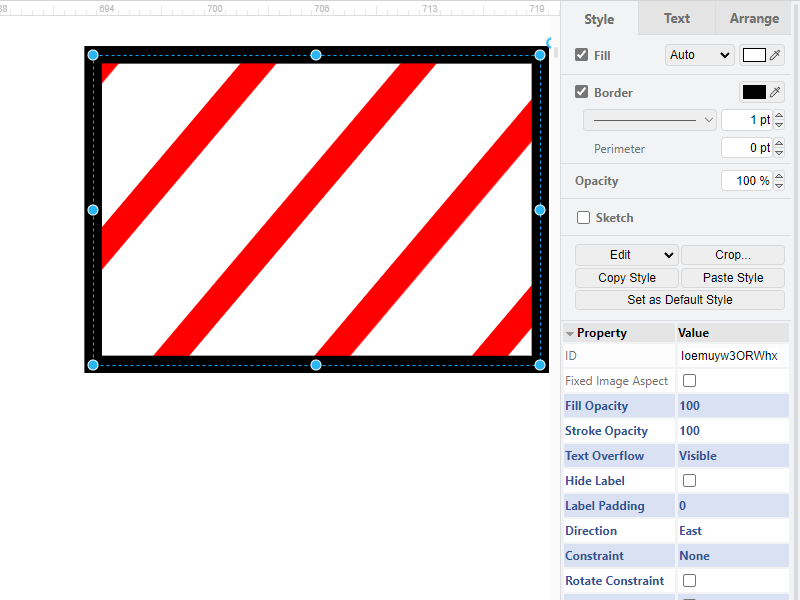Pick border color with the eyedropper icon
This screenshot has height=600, width=800.
pyautogui.click(x=775, y=92)
